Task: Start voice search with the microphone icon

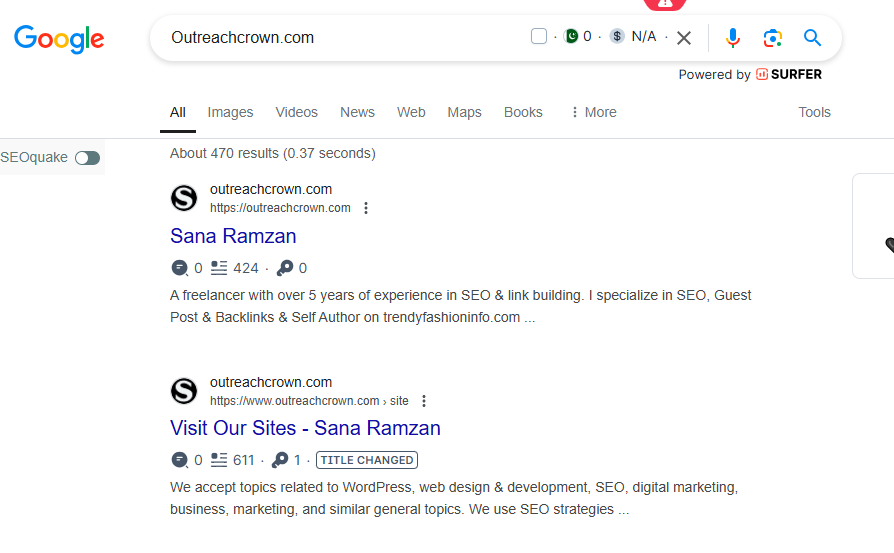Action: coord(733,38)
